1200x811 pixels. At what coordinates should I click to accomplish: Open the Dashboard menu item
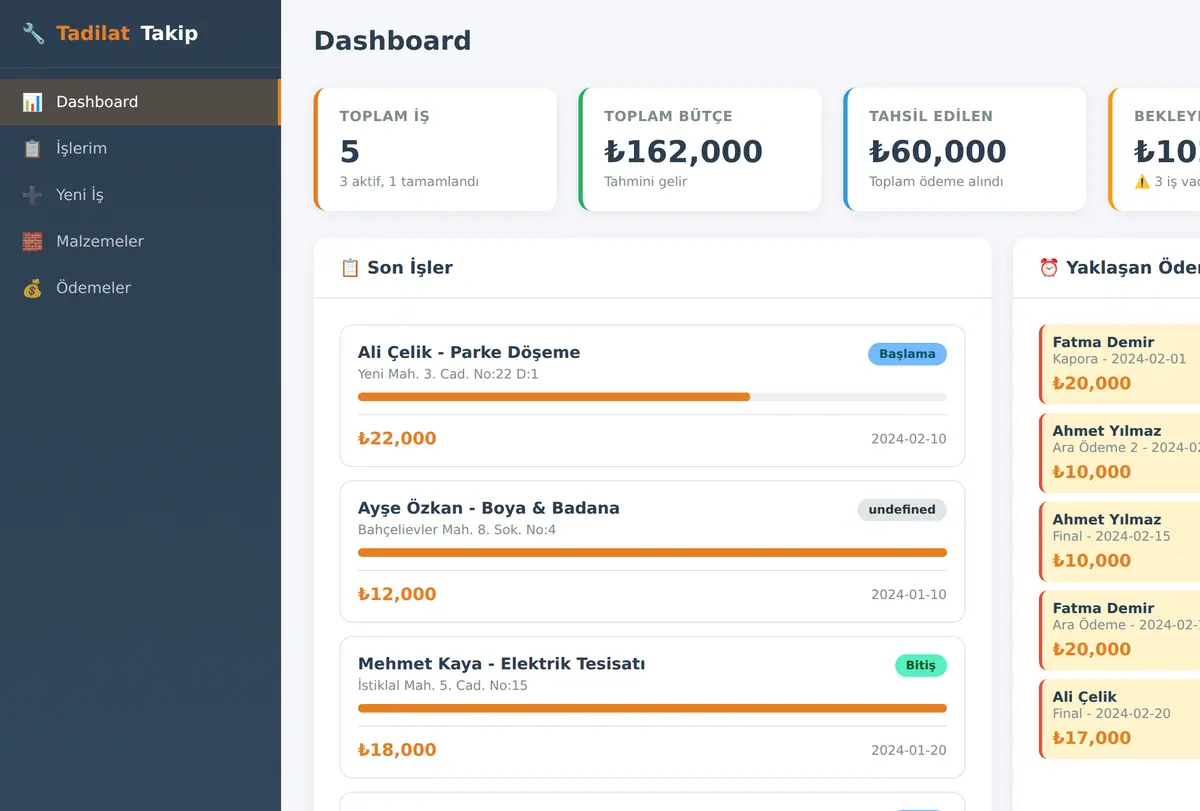click(x=140, y=102)
